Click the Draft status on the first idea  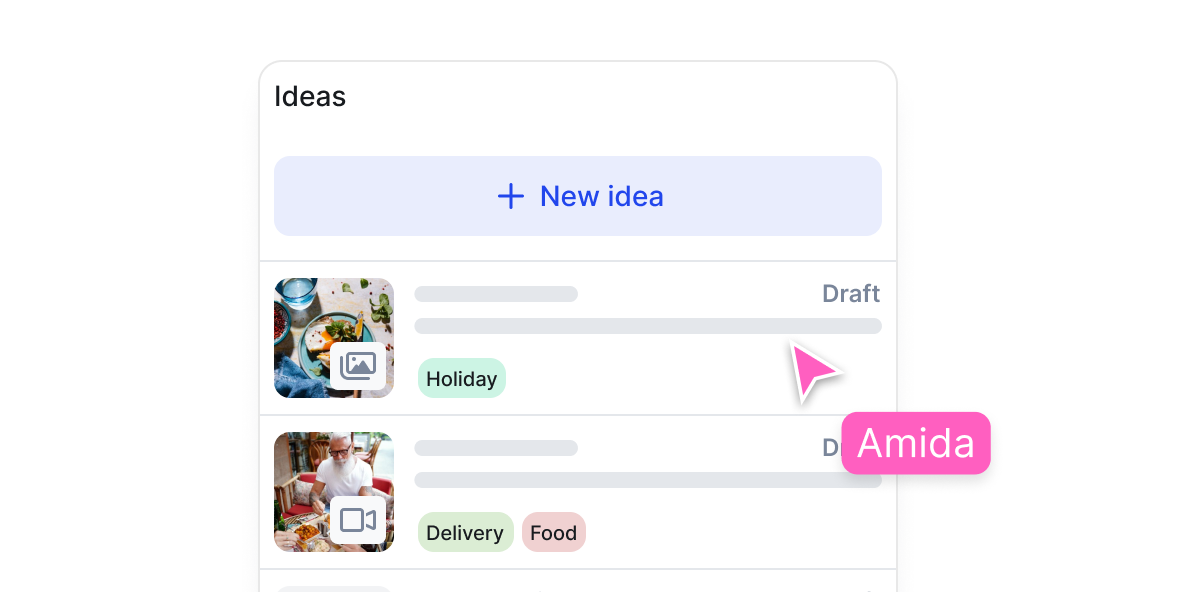pyautogui.click(x=850, y=293)
